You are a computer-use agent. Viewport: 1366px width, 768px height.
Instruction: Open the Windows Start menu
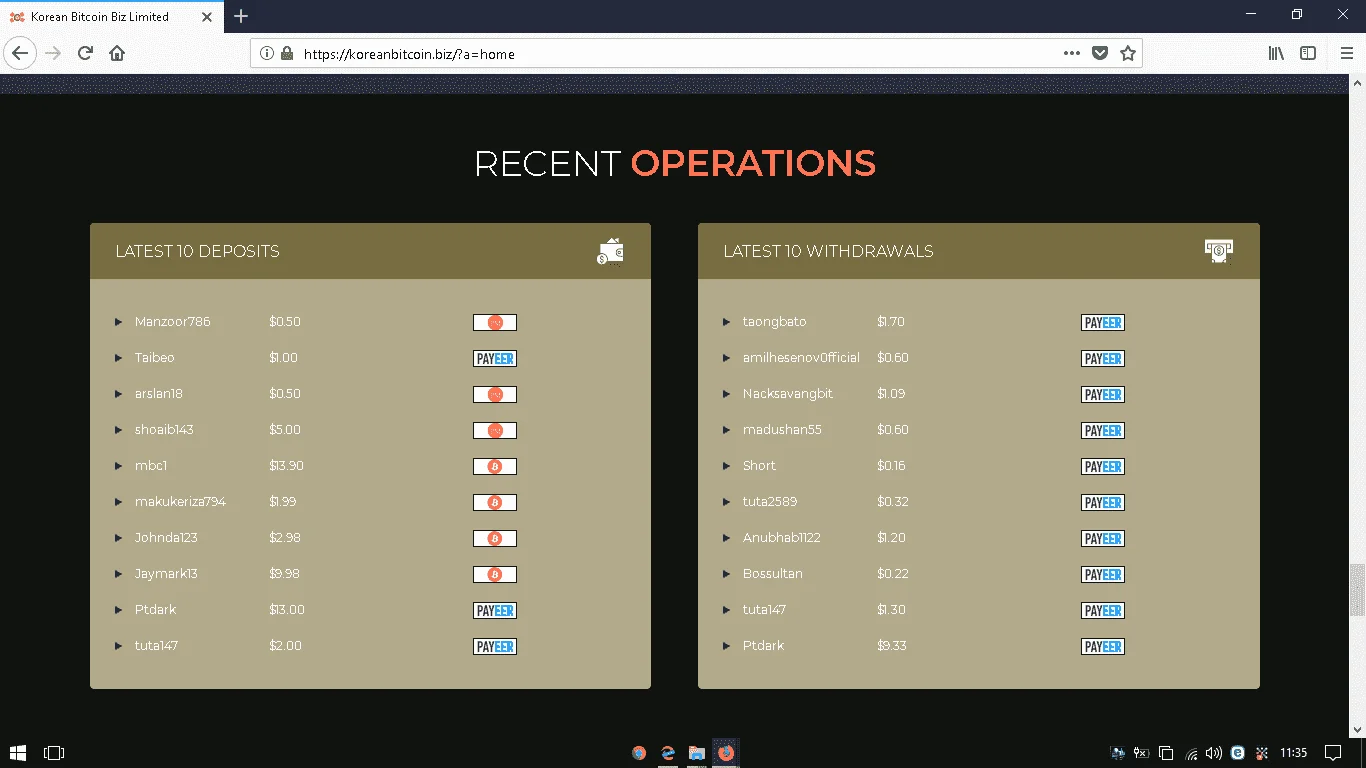click(18, 753)
